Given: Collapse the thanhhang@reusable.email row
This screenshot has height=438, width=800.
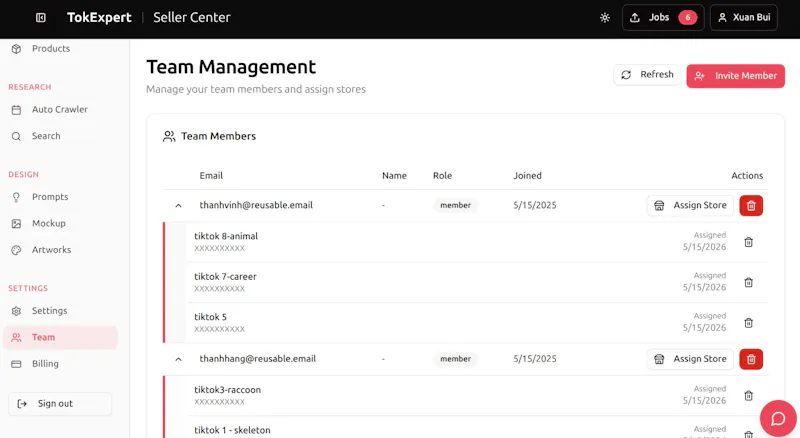Looking at the screenshot, I should (178, 359).
